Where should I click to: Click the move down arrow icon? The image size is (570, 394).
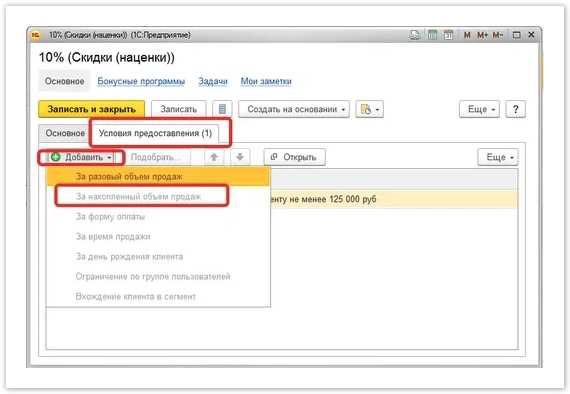pyautogui.click(x=240, y=157)
